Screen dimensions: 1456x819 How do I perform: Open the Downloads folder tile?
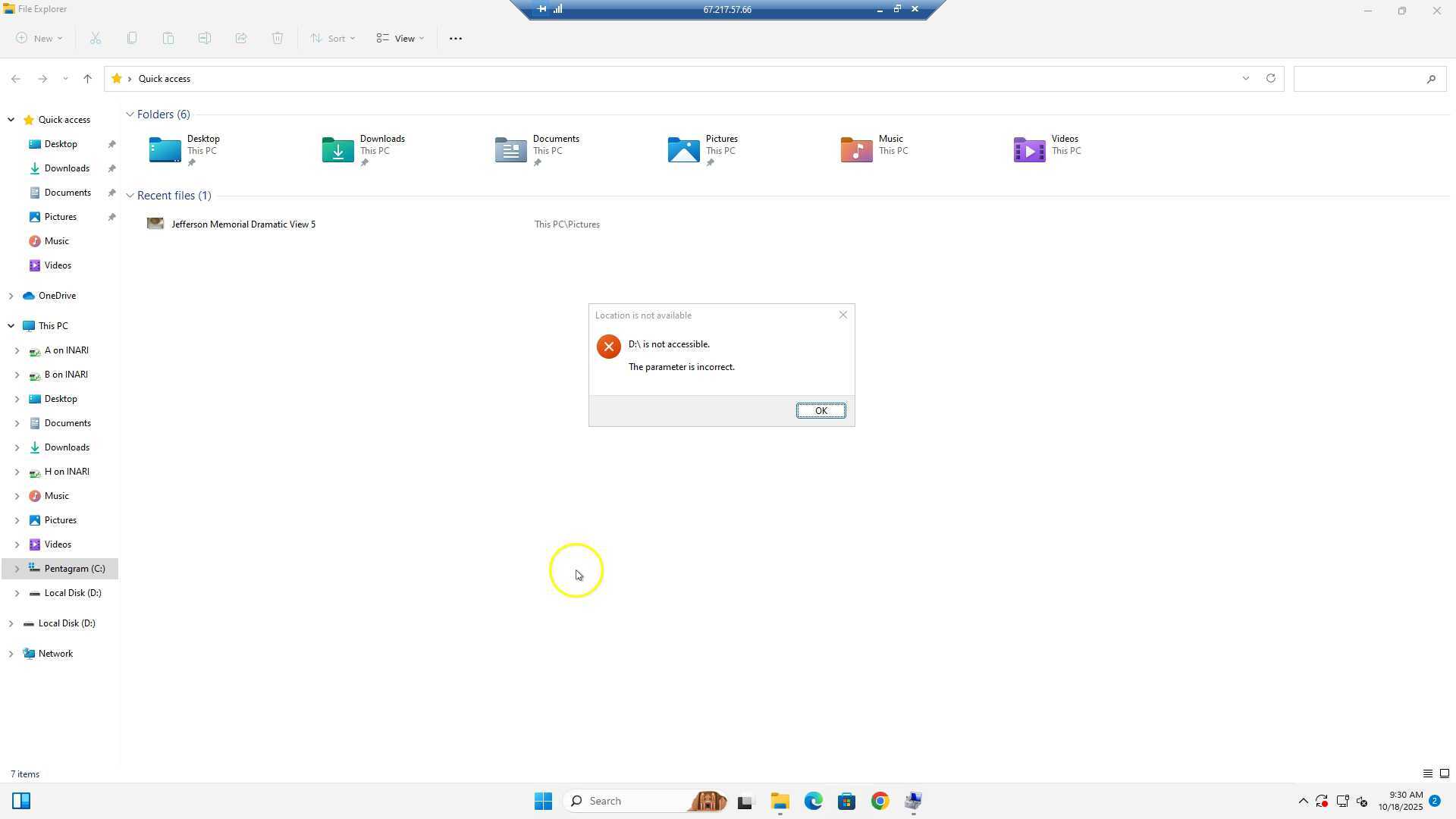[x=364, y=149]
